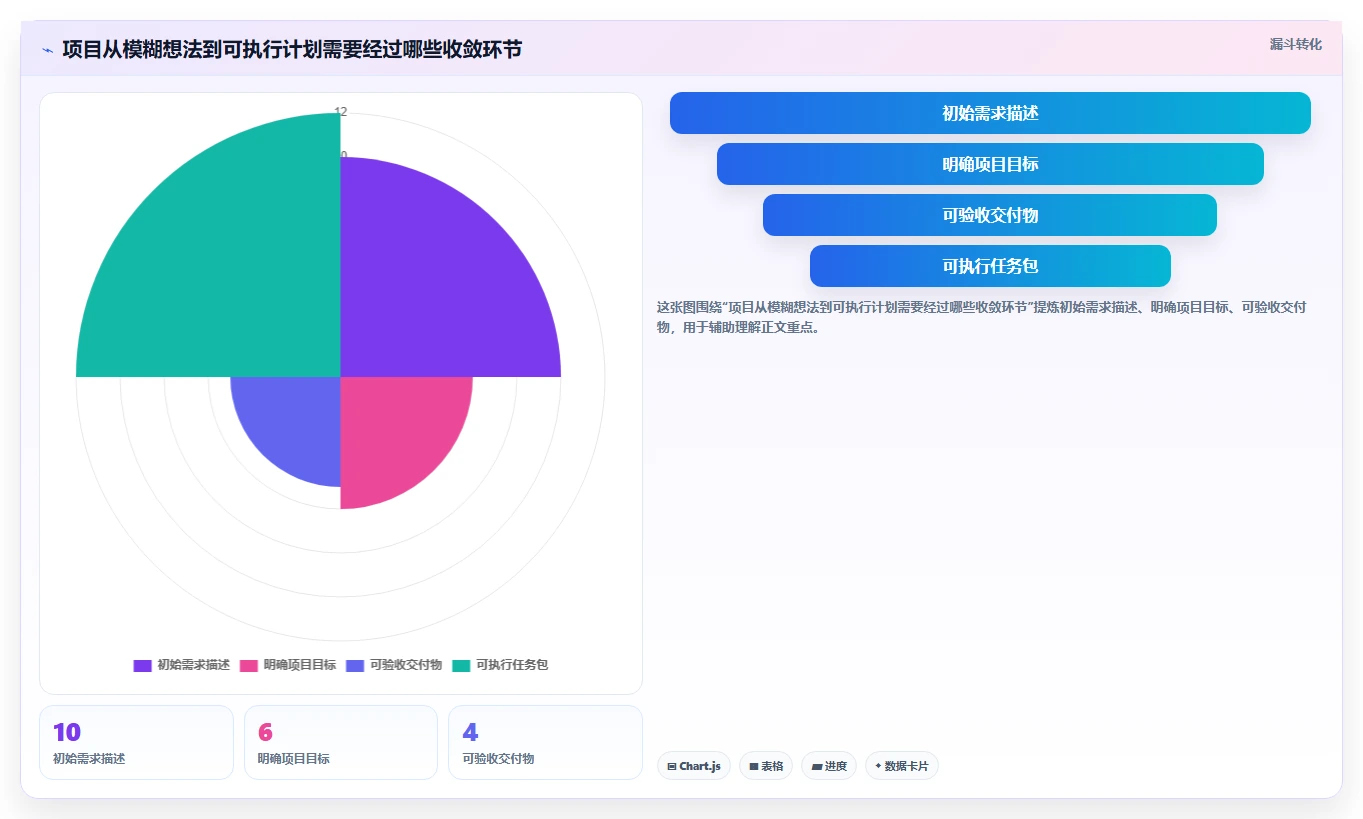Click 初始需求描述 legend text label
Viewport: 1363px width, 819px height.
point(193,665)
